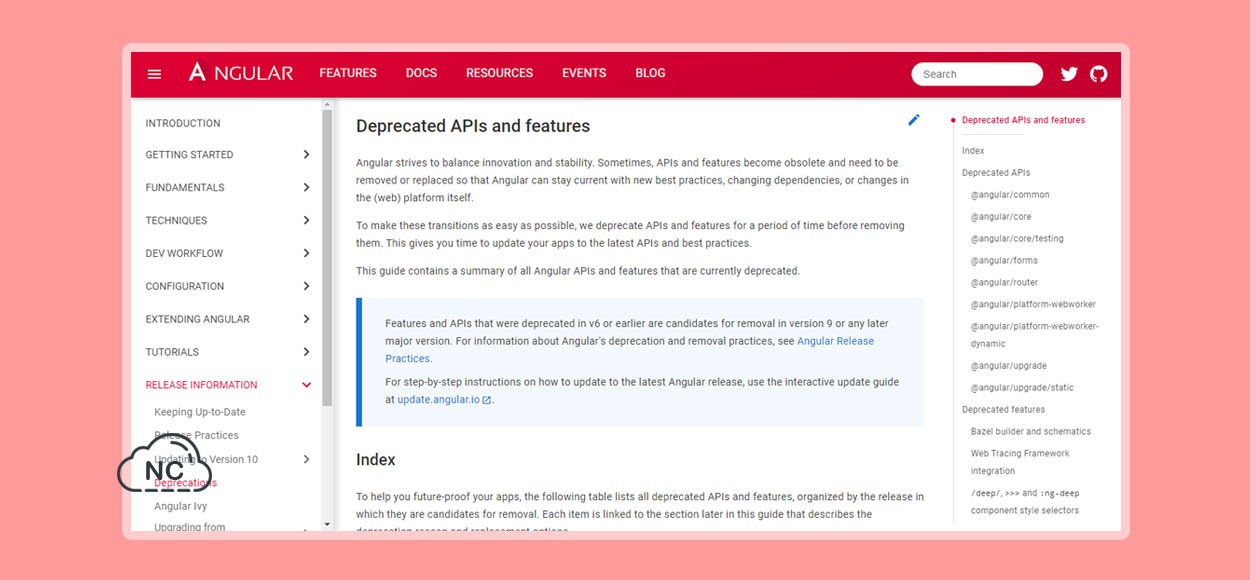This screenshot has width=1250, height=580.
Task: Click the Index section heading
Action: click(376, 460)
